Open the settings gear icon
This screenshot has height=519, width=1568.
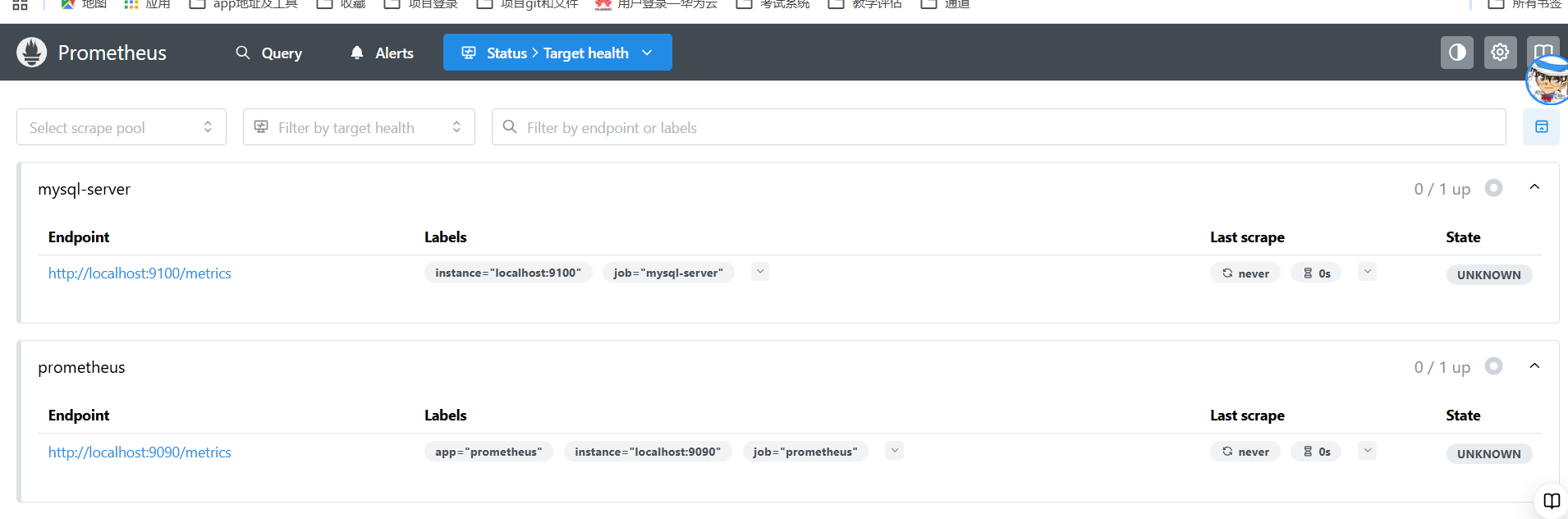1500,53
